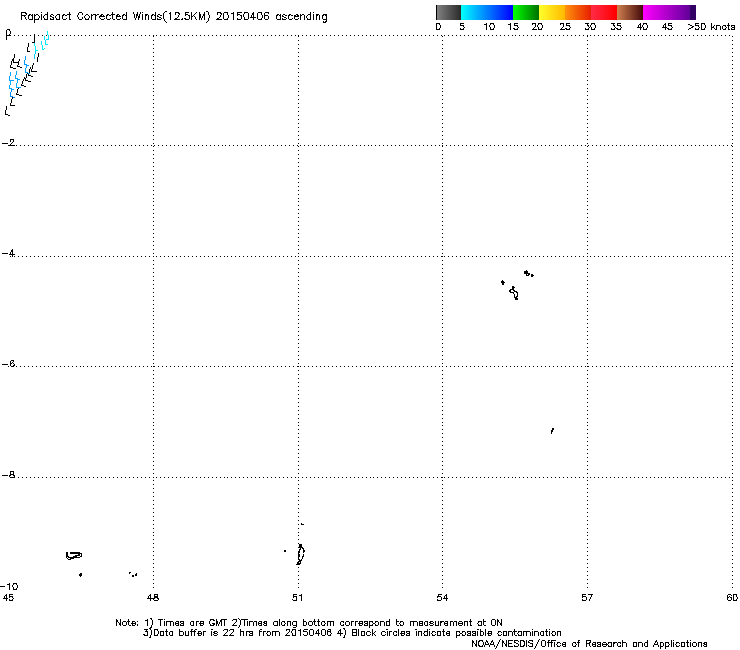Image resolution: width=740 pixels, height=650 pixels.
Task: Click the brown 35-40 knots color band
Action: tap(630, 12)
